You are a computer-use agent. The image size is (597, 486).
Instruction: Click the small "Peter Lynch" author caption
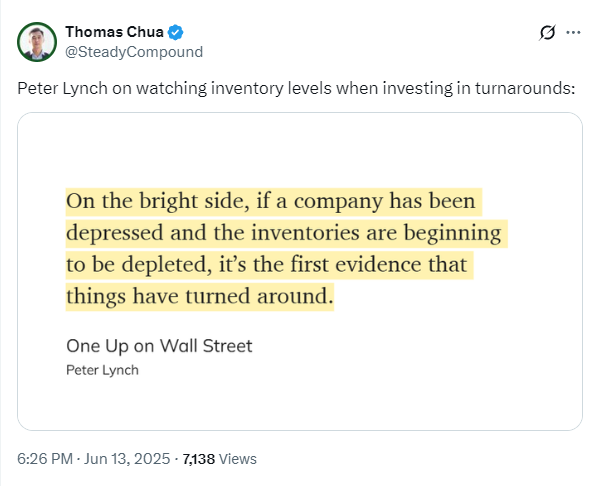pyautogui.click(x=102, y=370)
